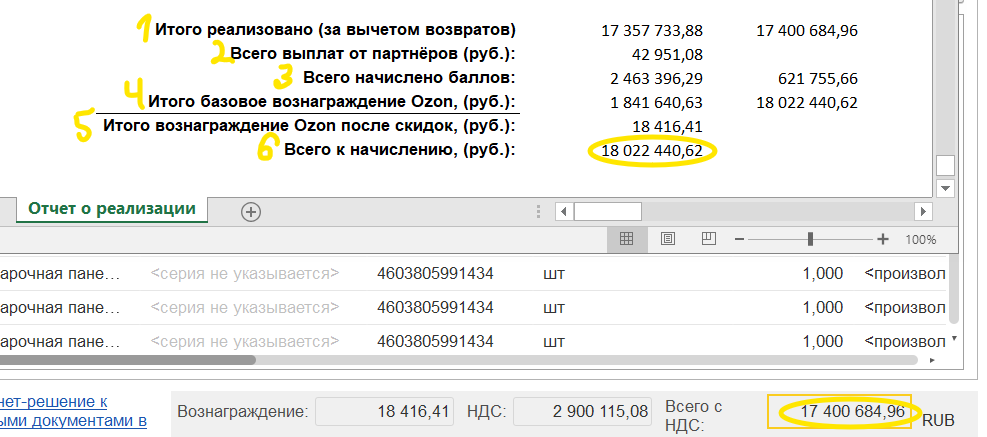Select cell with value 18 022 440,62 for Всего к начислению
The height and width of the screenshot is (437, 987).
(651, 150)
